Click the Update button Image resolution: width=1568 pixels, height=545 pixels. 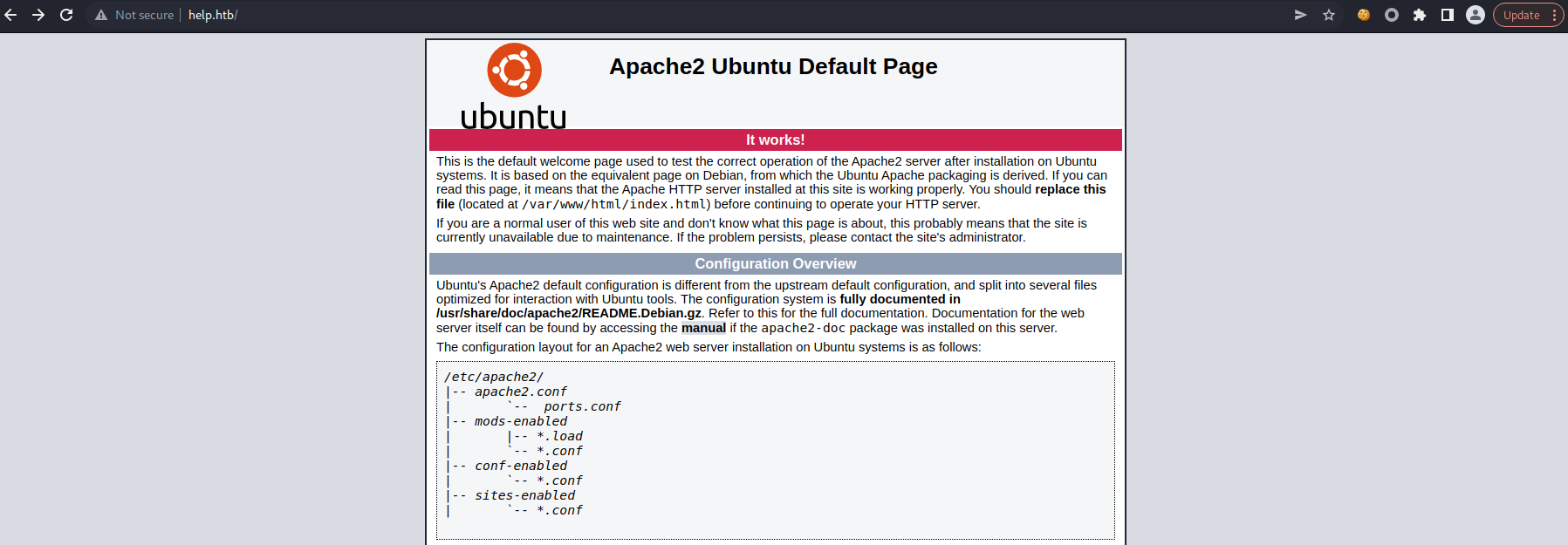(x=1521, y=15)
